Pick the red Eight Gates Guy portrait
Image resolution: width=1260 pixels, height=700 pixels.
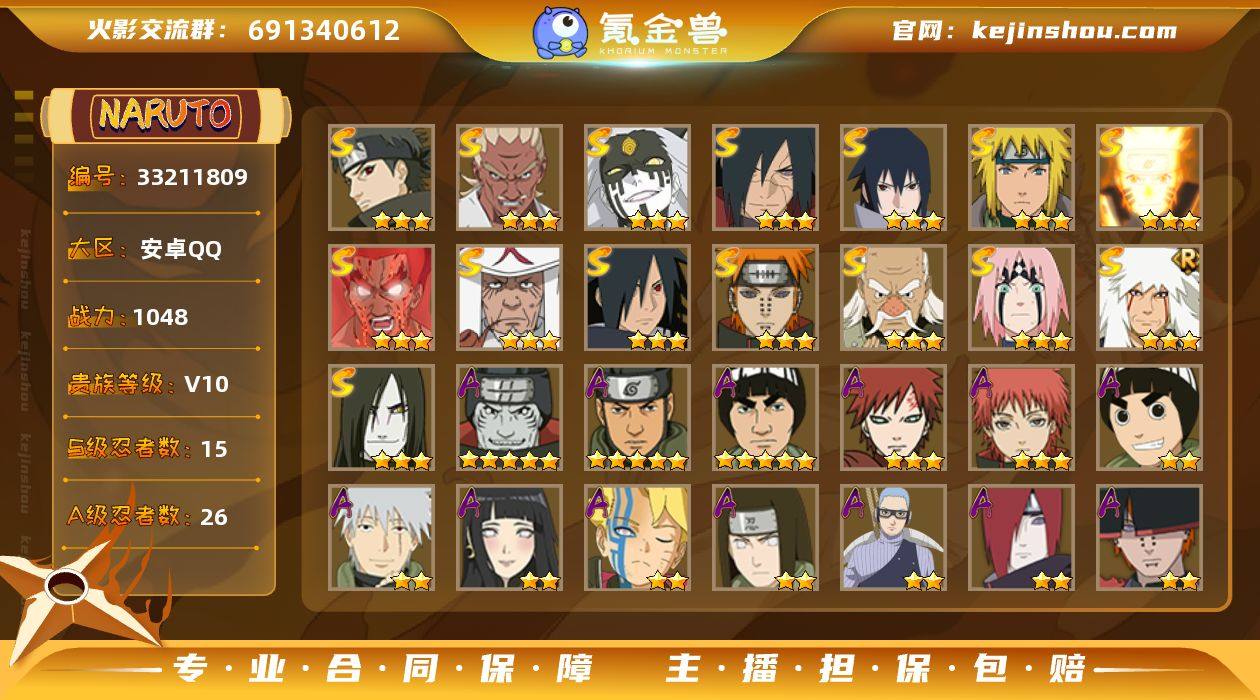[x=381, y=297]
